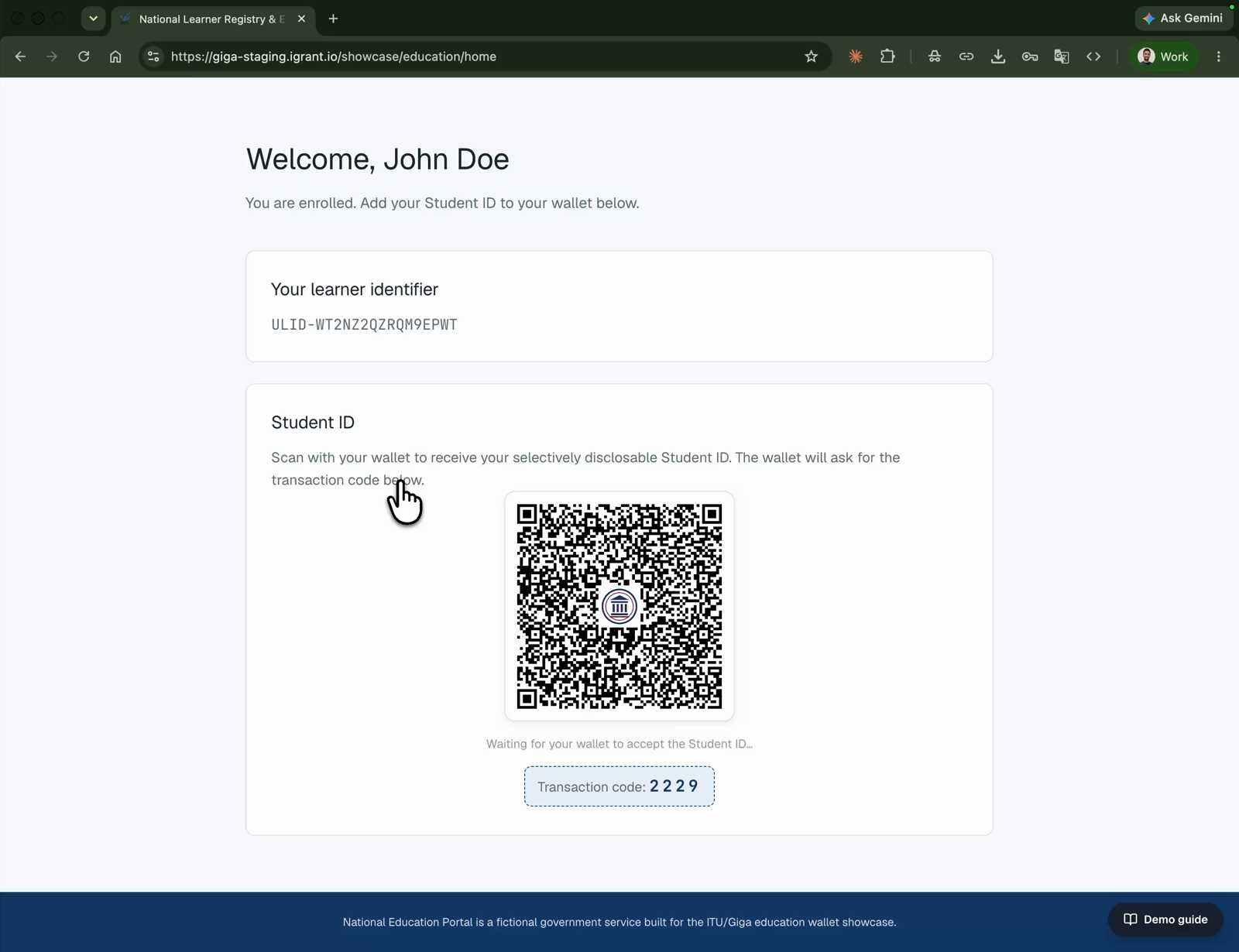Viewport: 1239px width, 952px height.
Task: Click the National Education Portal footer text
Action: point(619,922)
